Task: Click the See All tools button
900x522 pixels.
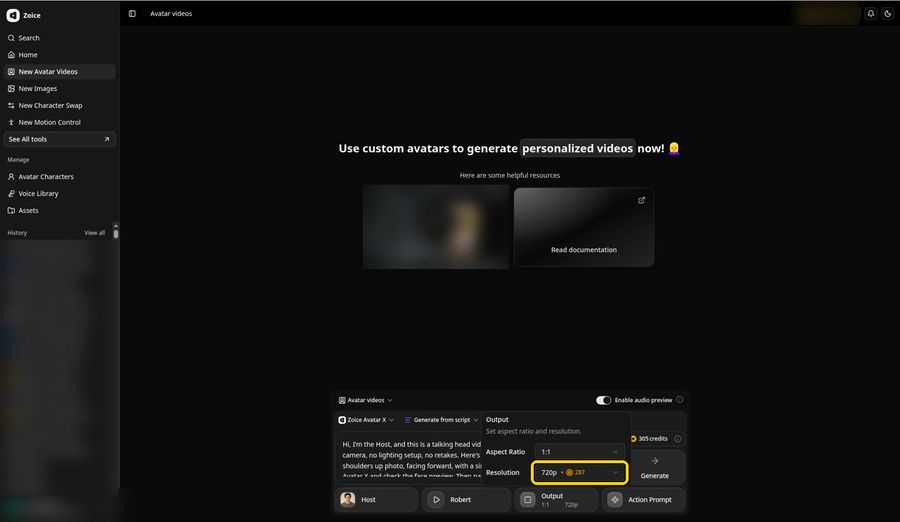Action: [x=60, y=139]
